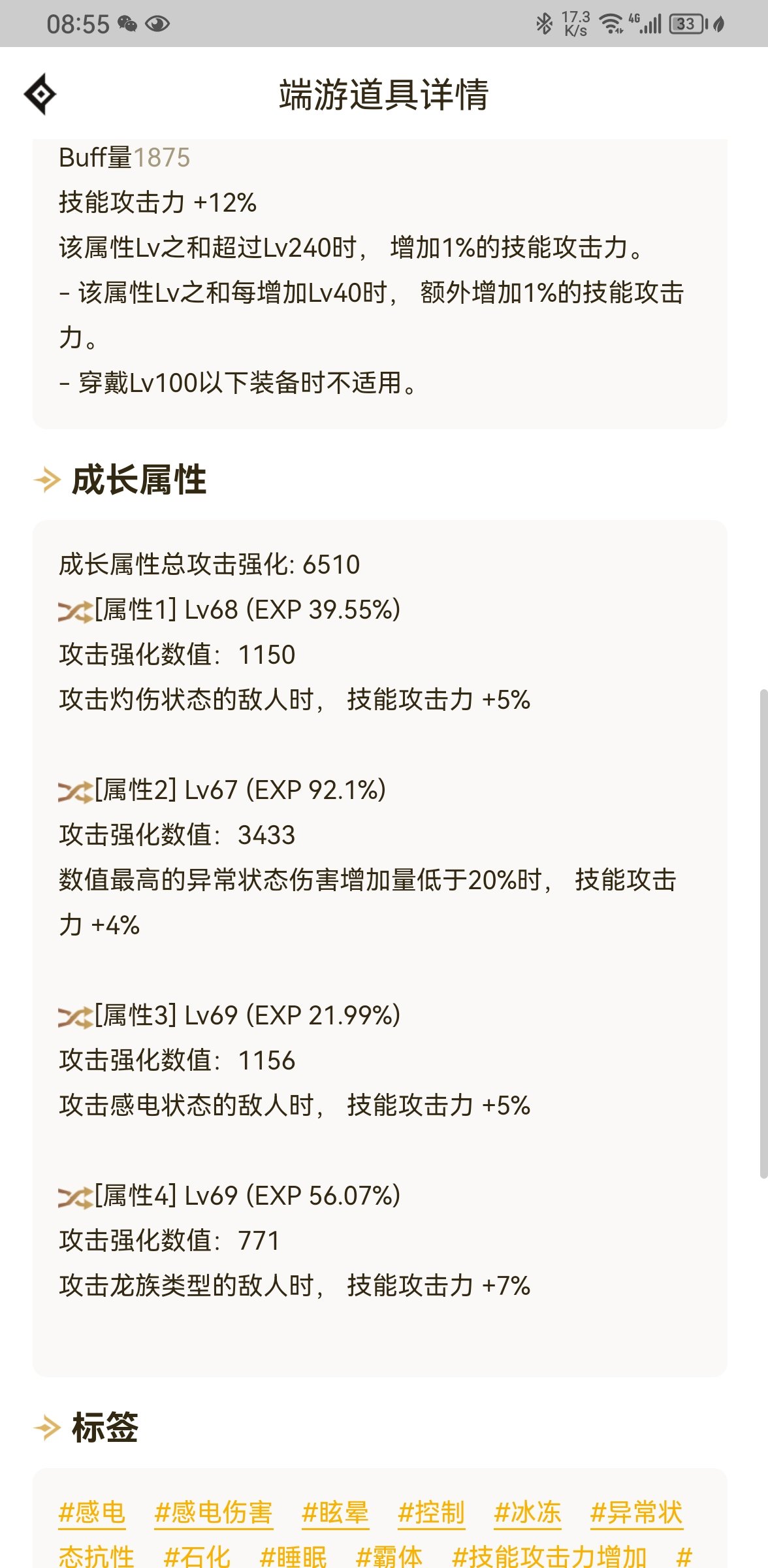
Task: Open the #控制 tag
Action: coord(432,1512)
